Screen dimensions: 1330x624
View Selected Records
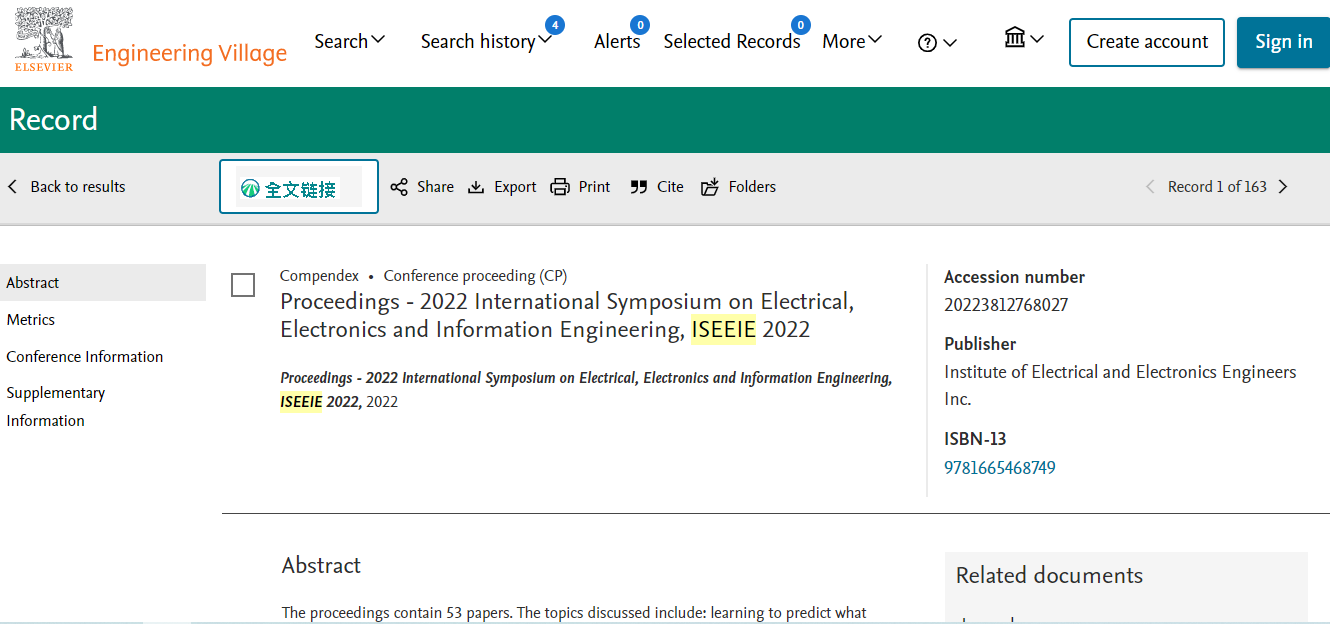(732, 41)
